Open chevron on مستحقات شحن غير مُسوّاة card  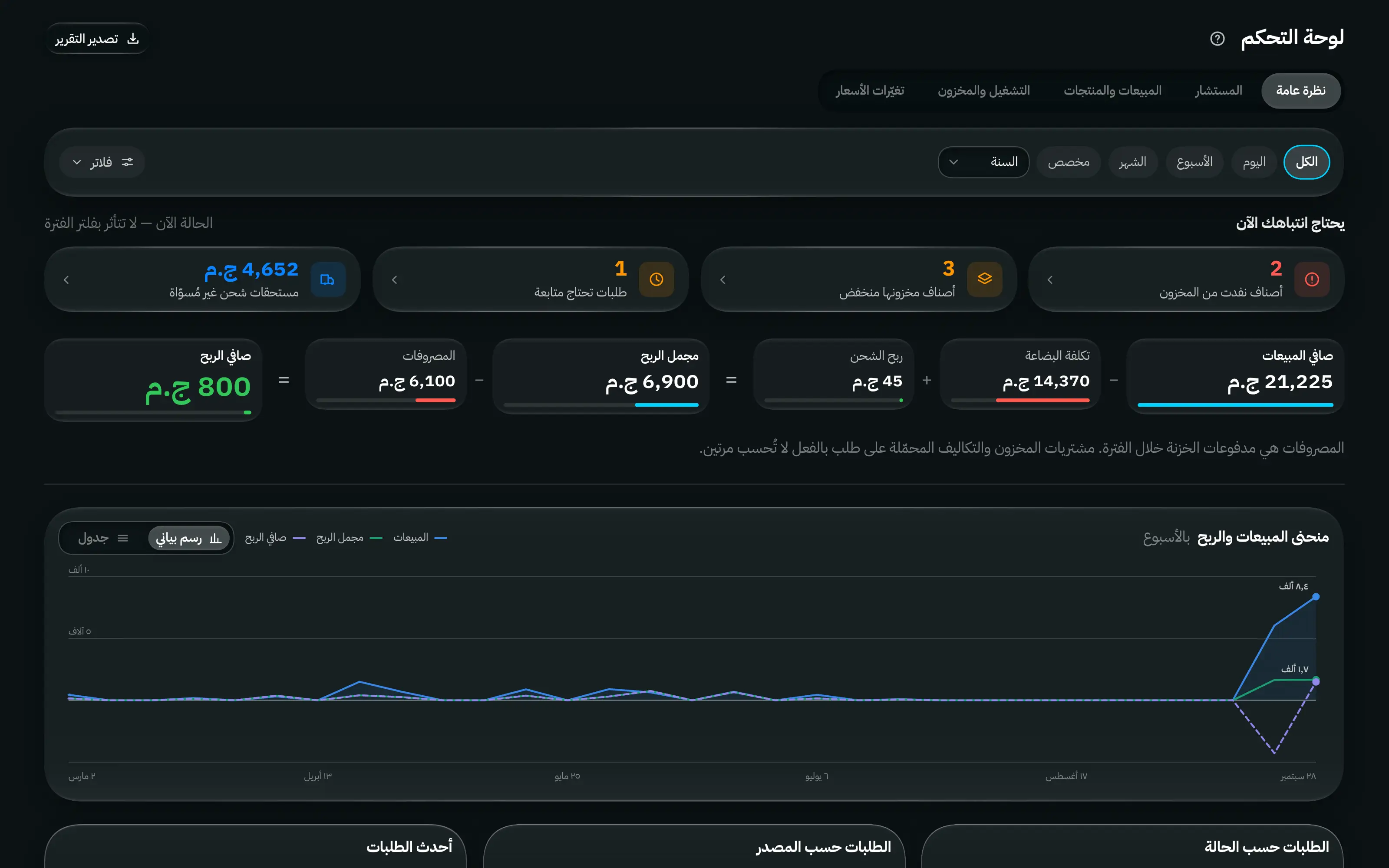[x=66, y=279]
